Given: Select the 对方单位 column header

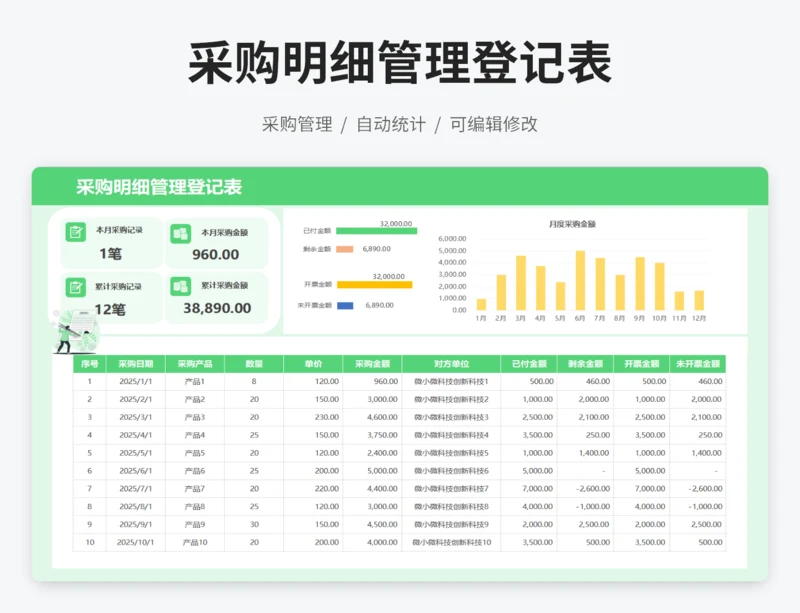Looking at the screenshot, I should click(452, 364).
